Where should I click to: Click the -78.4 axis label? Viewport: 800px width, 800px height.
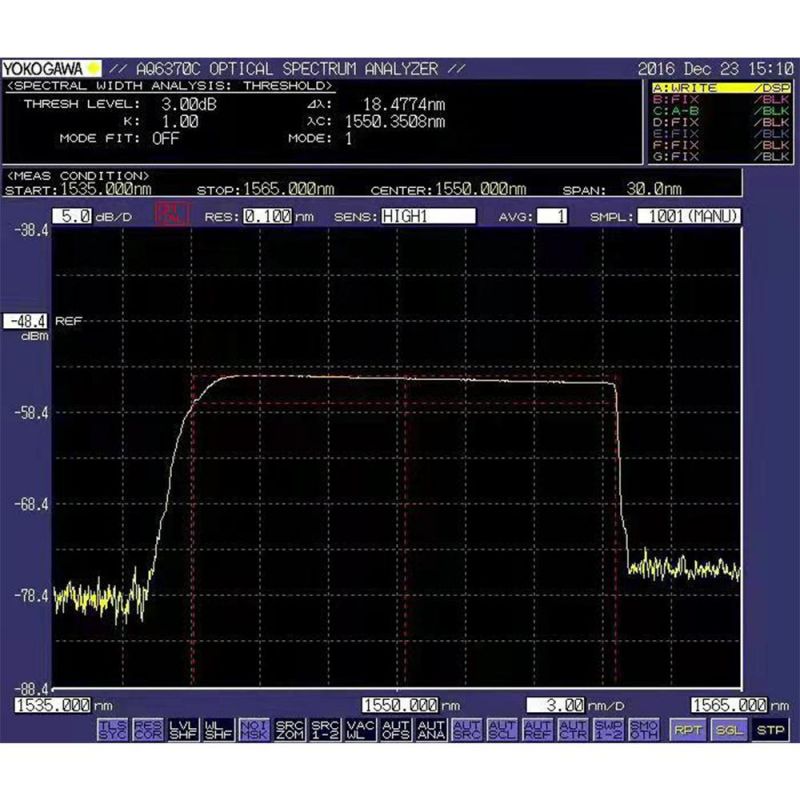pyautogui.click(x=32, y=595)
